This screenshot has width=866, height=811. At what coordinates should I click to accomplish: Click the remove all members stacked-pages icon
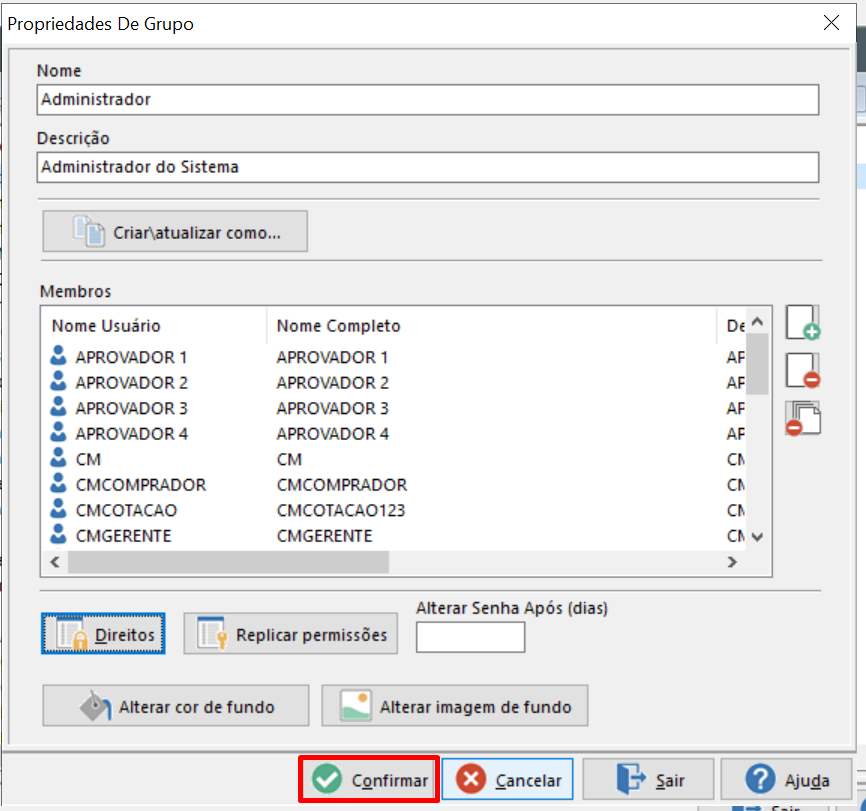tap(803, 419)
